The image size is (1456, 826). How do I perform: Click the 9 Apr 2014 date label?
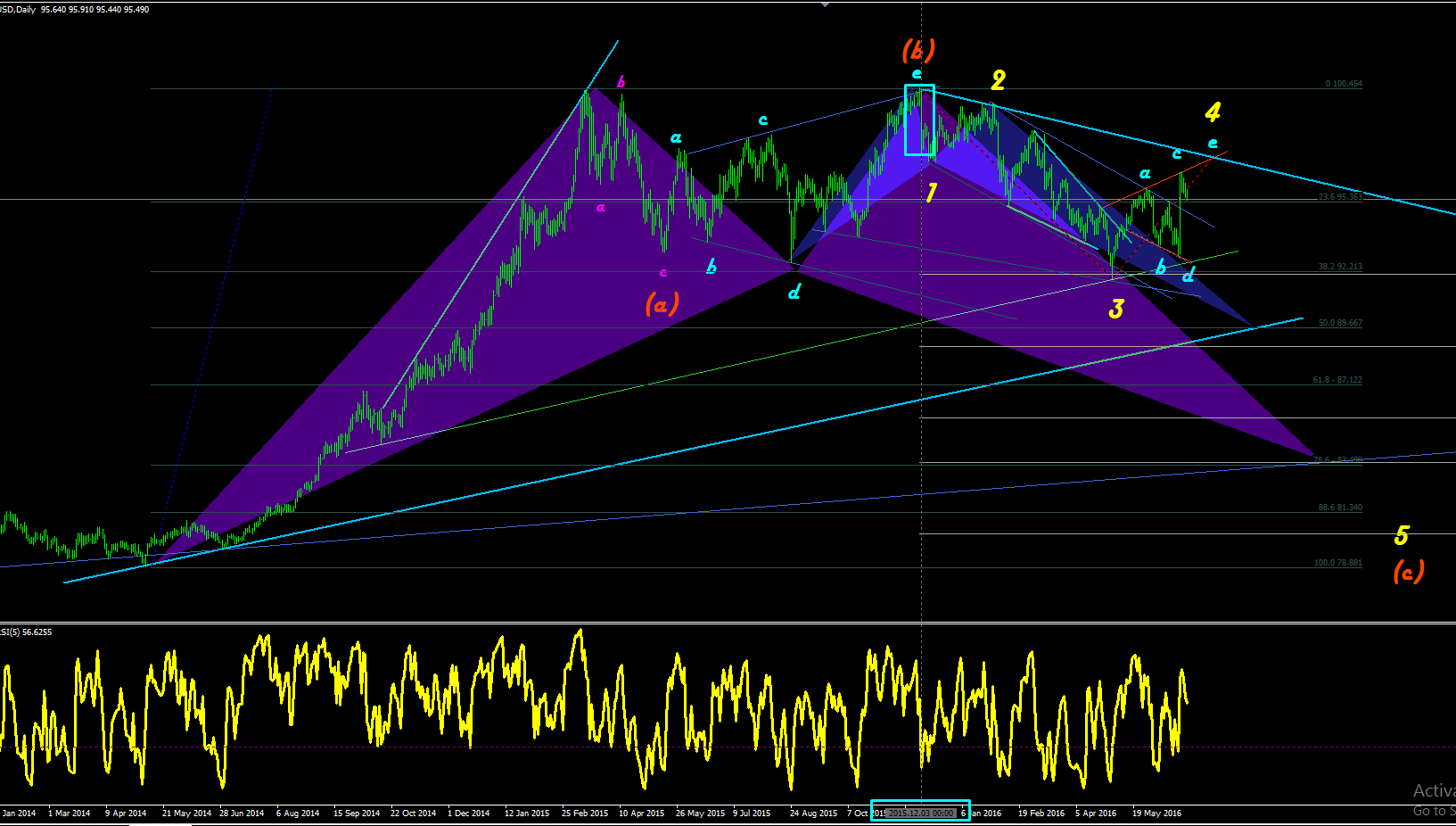point(126,813)
